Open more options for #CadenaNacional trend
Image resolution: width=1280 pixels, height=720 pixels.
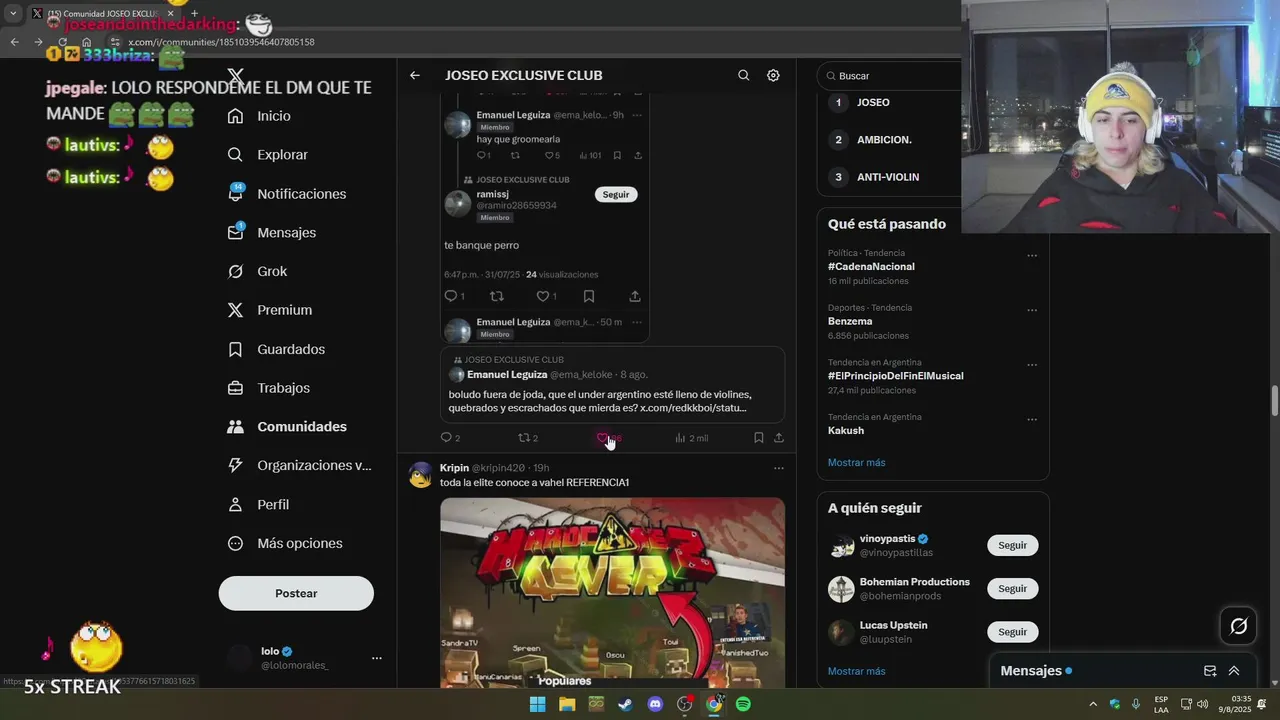tap(1032, 256)
